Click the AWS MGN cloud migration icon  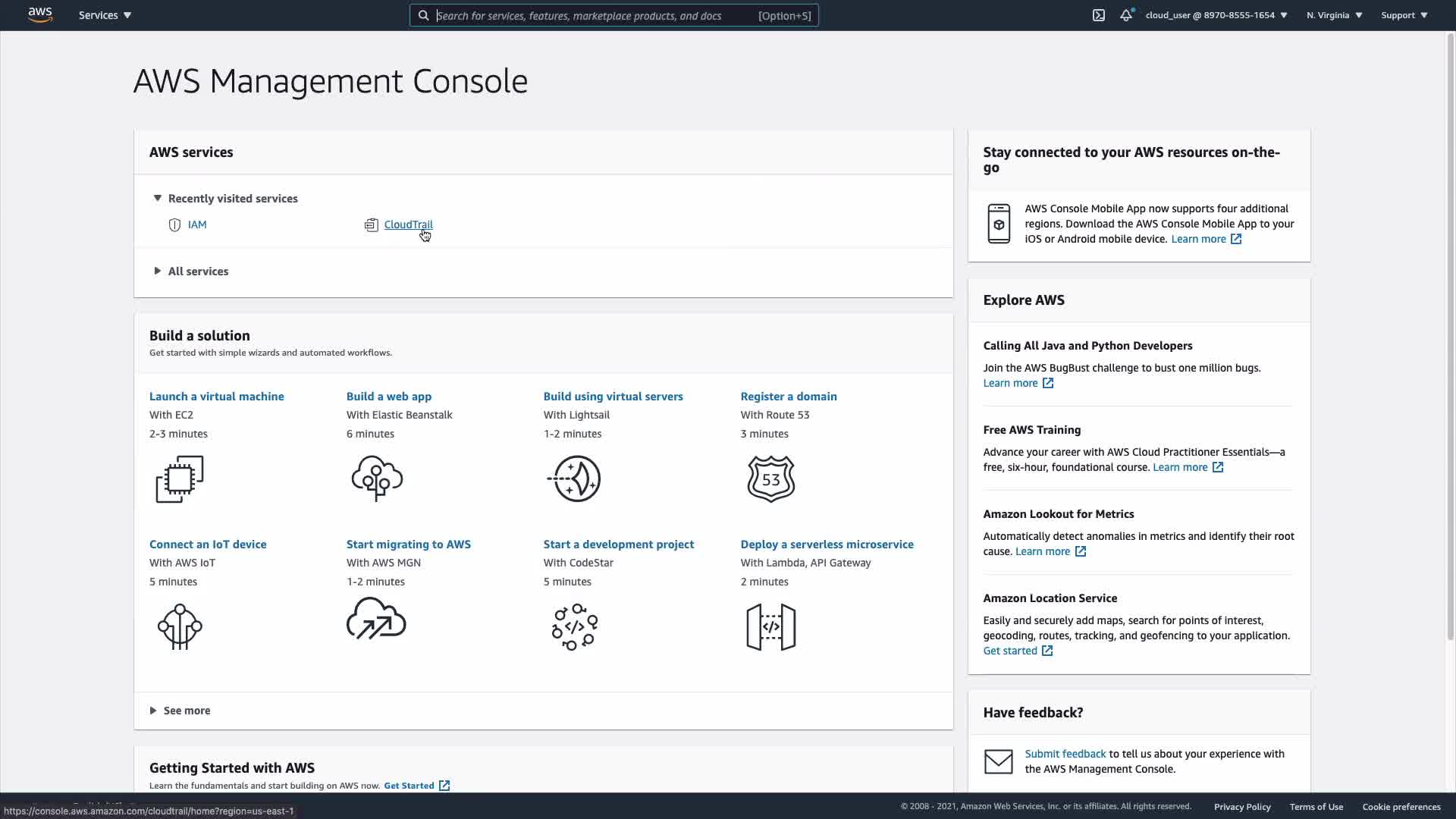[376, 620]
